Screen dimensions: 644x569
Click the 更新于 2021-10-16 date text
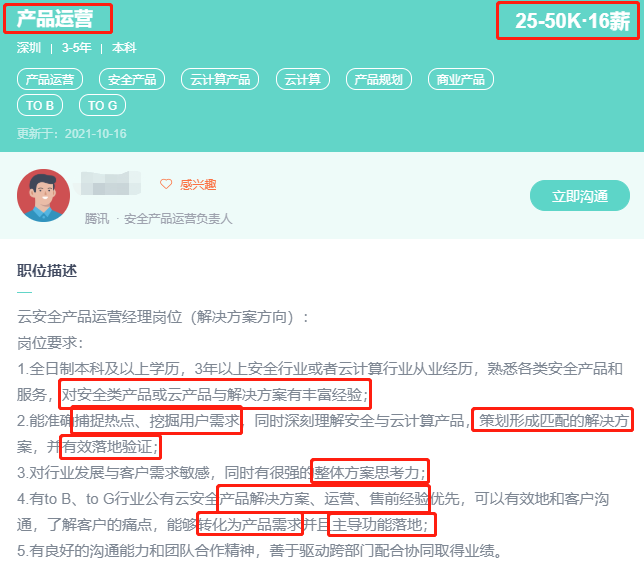point(71,134)
